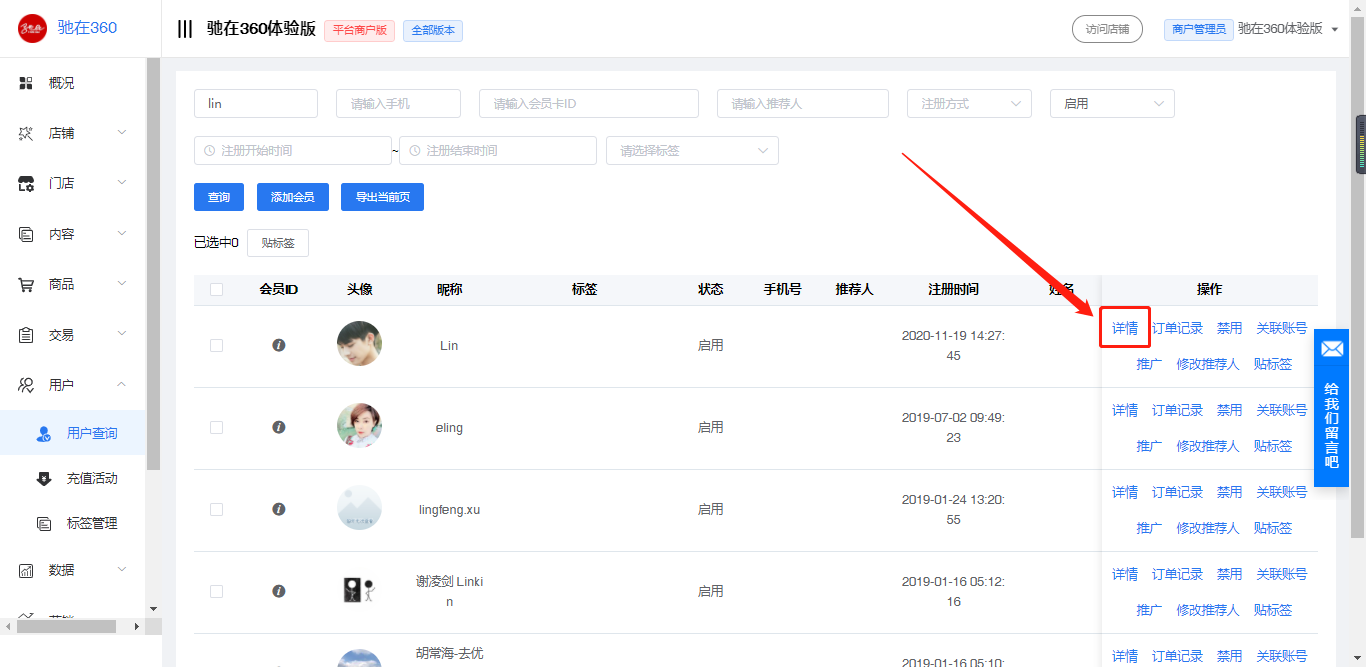Click the 请输入推荐人 input field

803,103
